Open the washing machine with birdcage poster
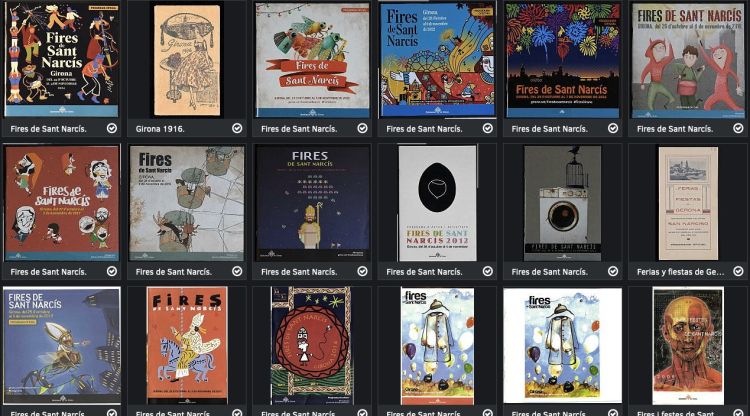The height and width of the screenshot is (416, 750). coord(562,203)
